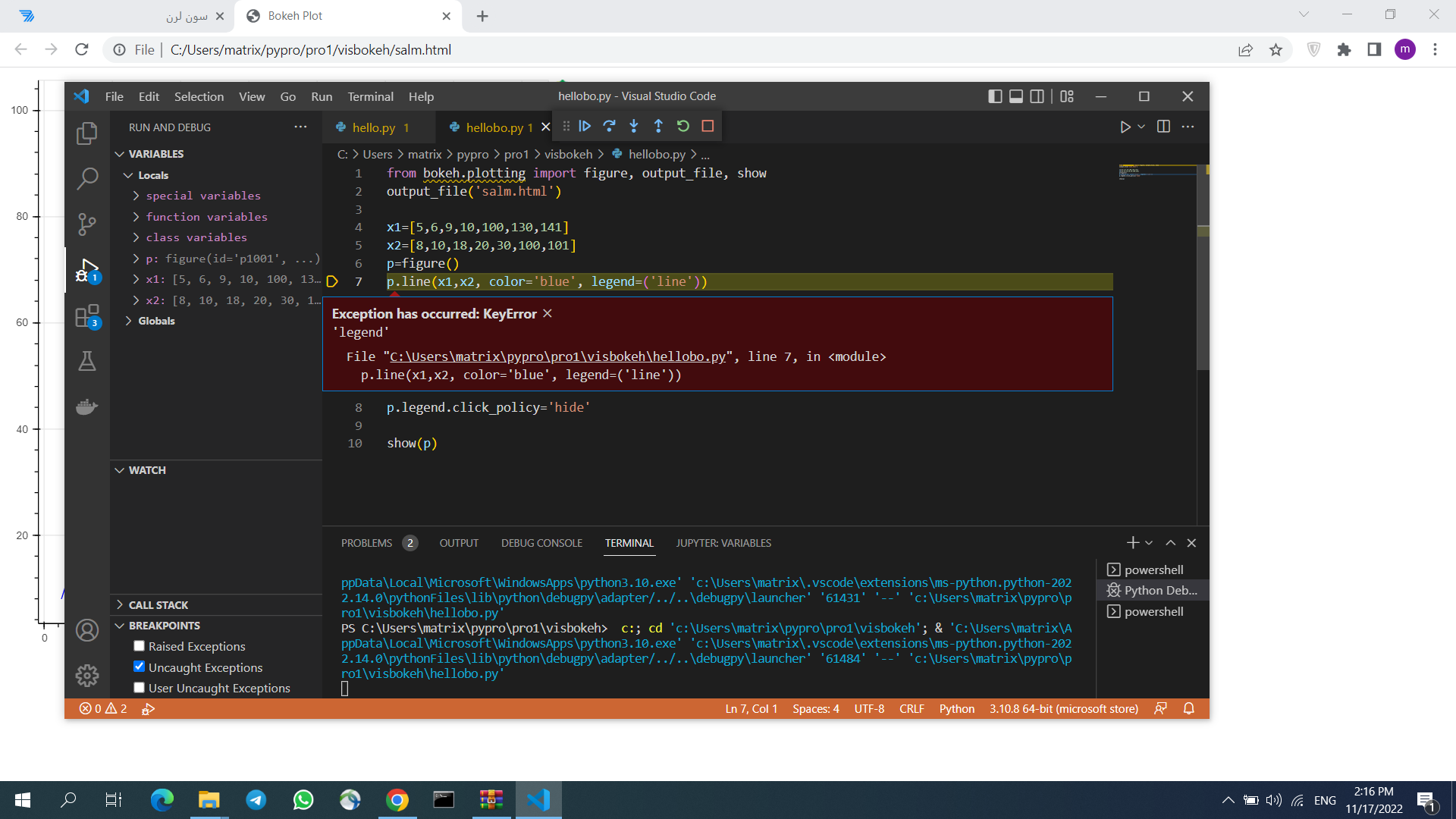The height and width of the screenshot is (819, 1456).
Task: Maximize the terminal panel size
Action: [x=1170, y=542]
